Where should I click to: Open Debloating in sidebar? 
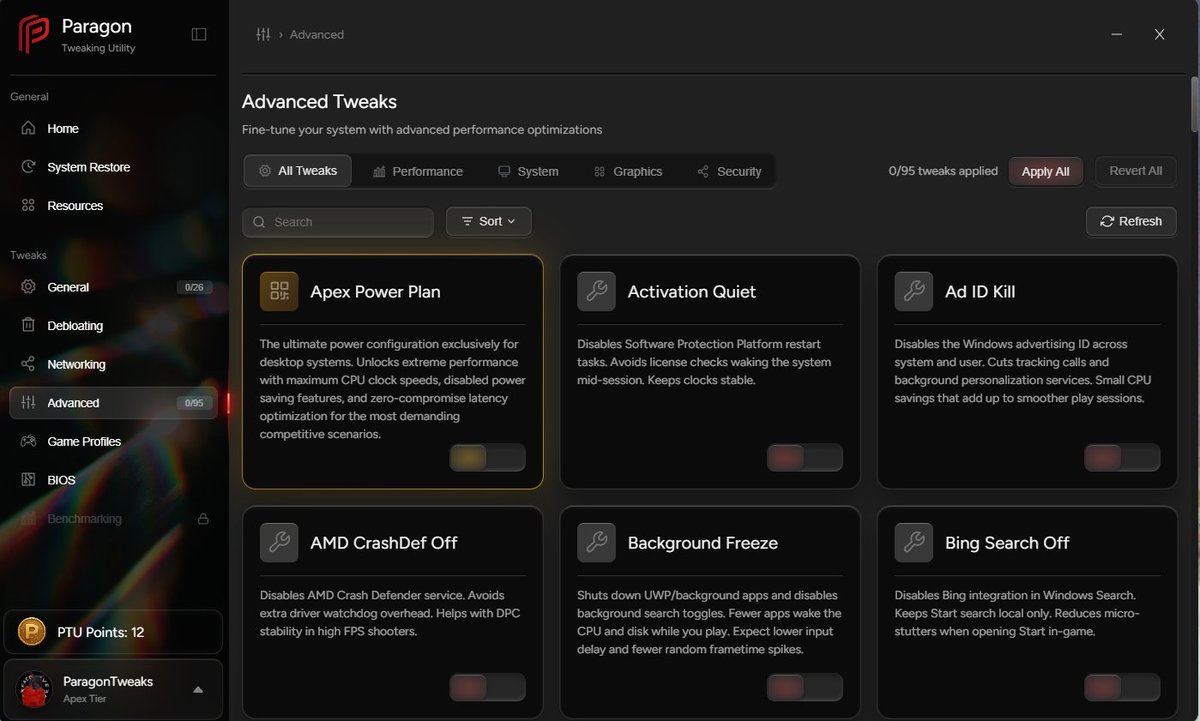[114, 325]
